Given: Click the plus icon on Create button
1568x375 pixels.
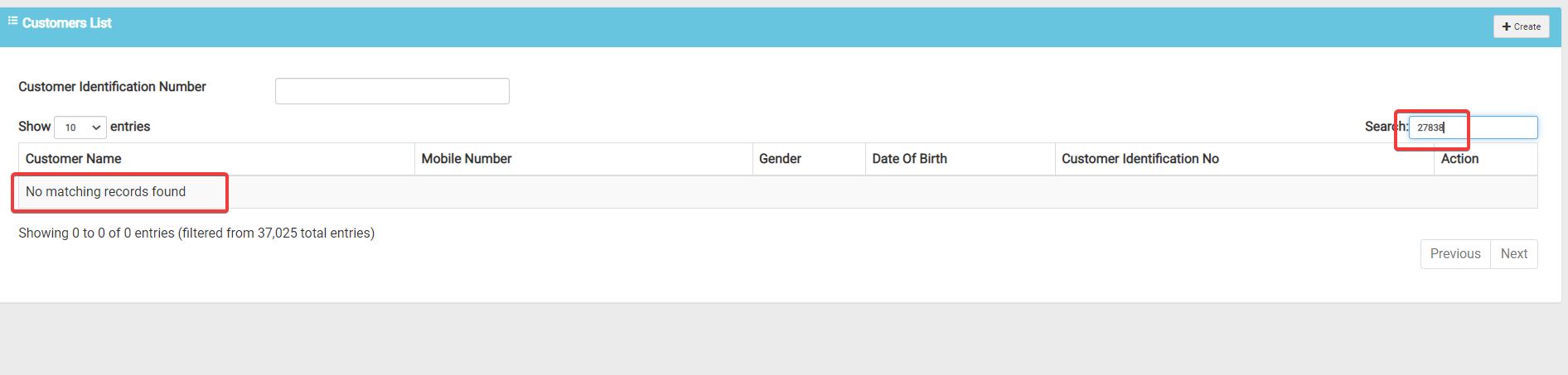Looking at the screenshot, I should (x=1507, y=26).
